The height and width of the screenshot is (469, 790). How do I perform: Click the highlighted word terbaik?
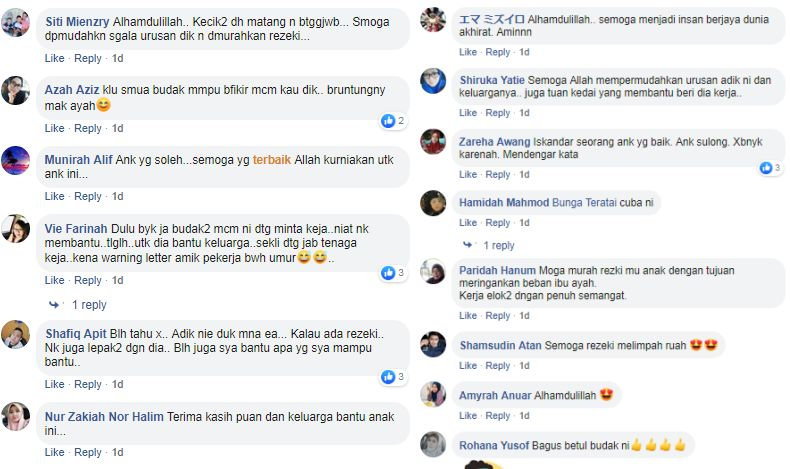(x=272, y=160)
